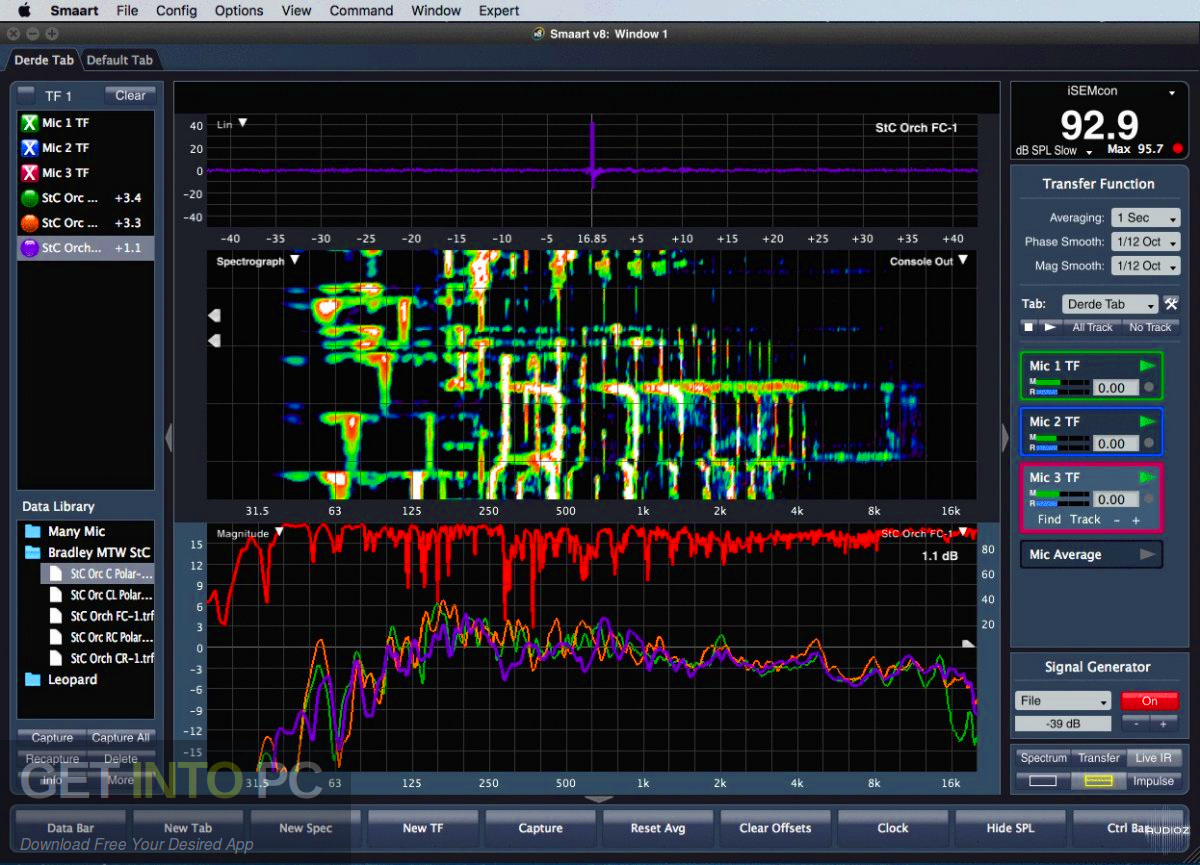1200x865 pixels.
Task: Click the upper spectrograph threshold arrow marker
Action: pyautogui.click(x=214, y=316)
